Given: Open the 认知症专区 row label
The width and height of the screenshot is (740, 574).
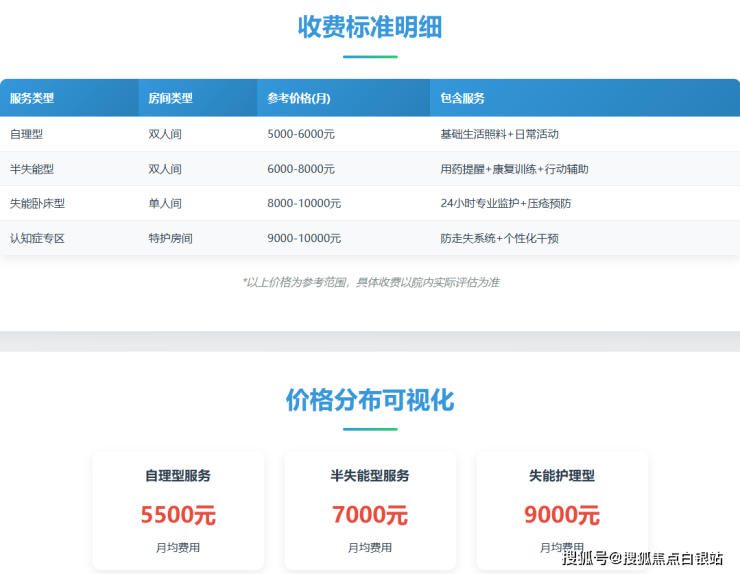Looking at the screenshot, I should pos(37,239).
